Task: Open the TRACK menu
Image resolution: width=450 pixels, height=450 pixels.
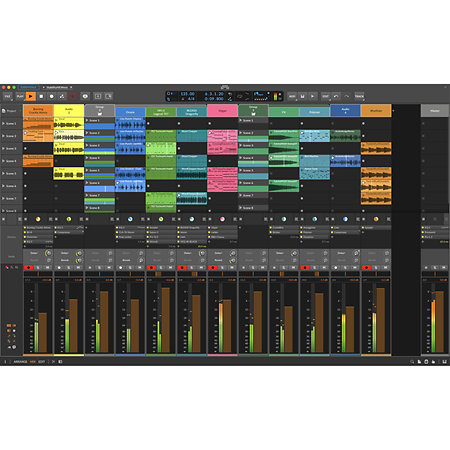Action: pos(359,96)
